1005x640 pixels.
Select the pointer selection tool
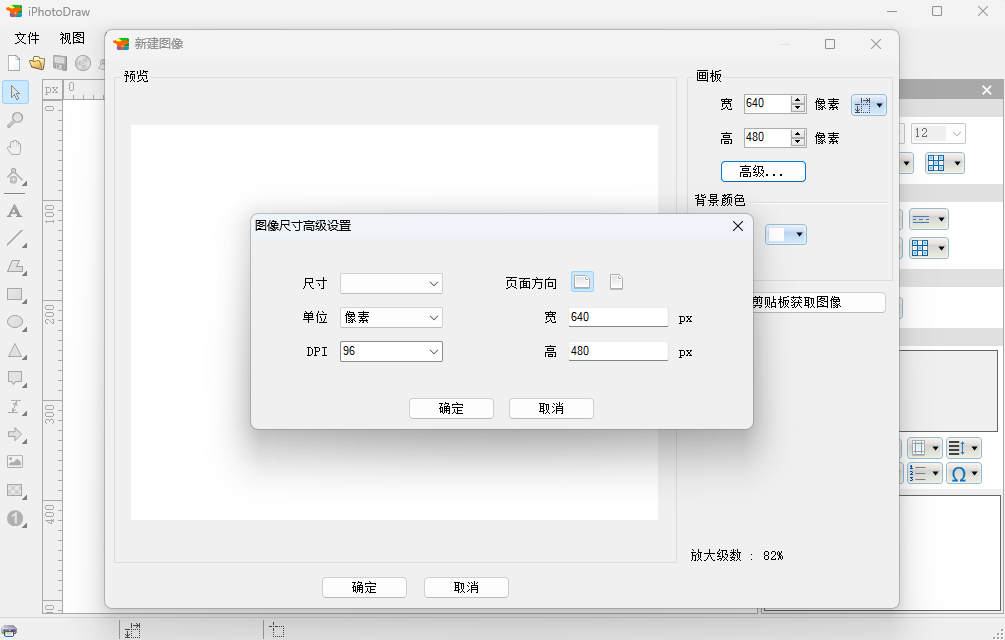[15, 92]
